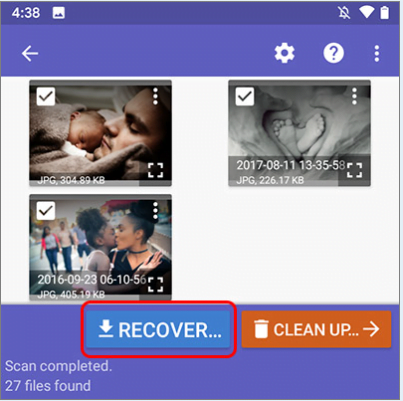The height and width of the screenshot is (401, 403).
Task: Open options menu on the 304.89 KB photo
Action: [x=155, y=96]
